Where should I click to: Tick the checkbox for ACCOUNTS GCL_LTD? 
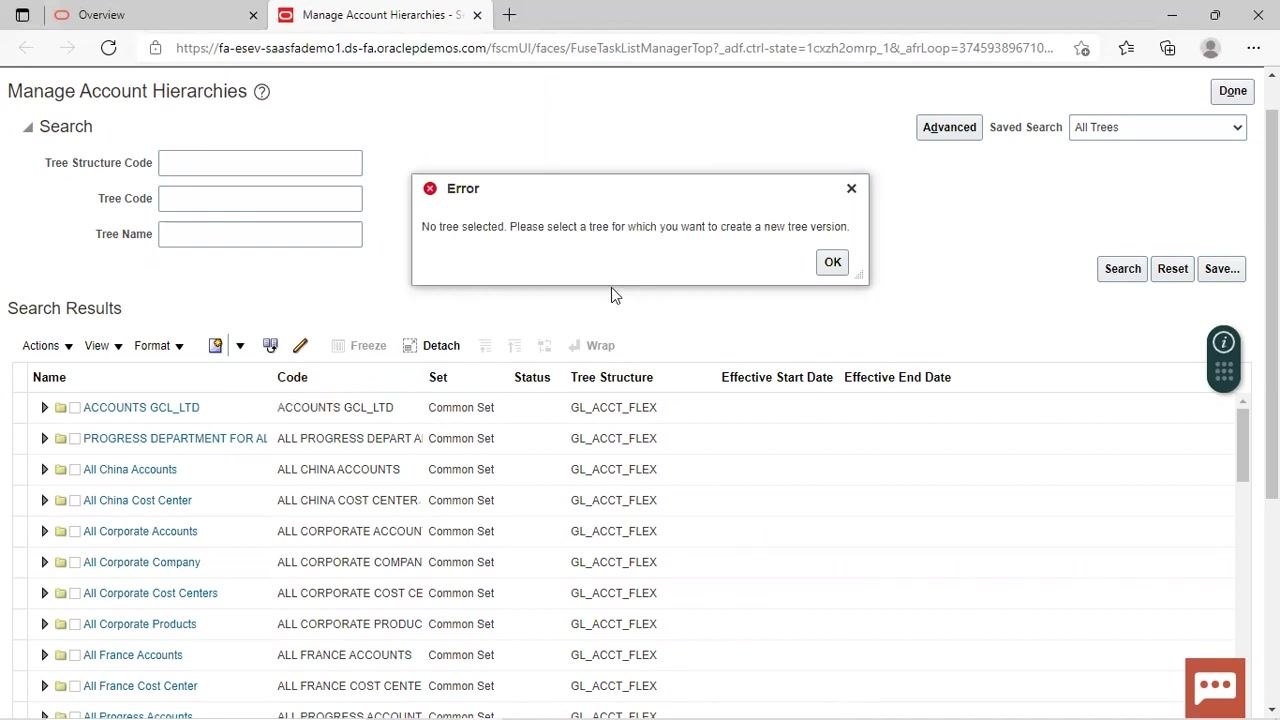(x=75, y=408)
